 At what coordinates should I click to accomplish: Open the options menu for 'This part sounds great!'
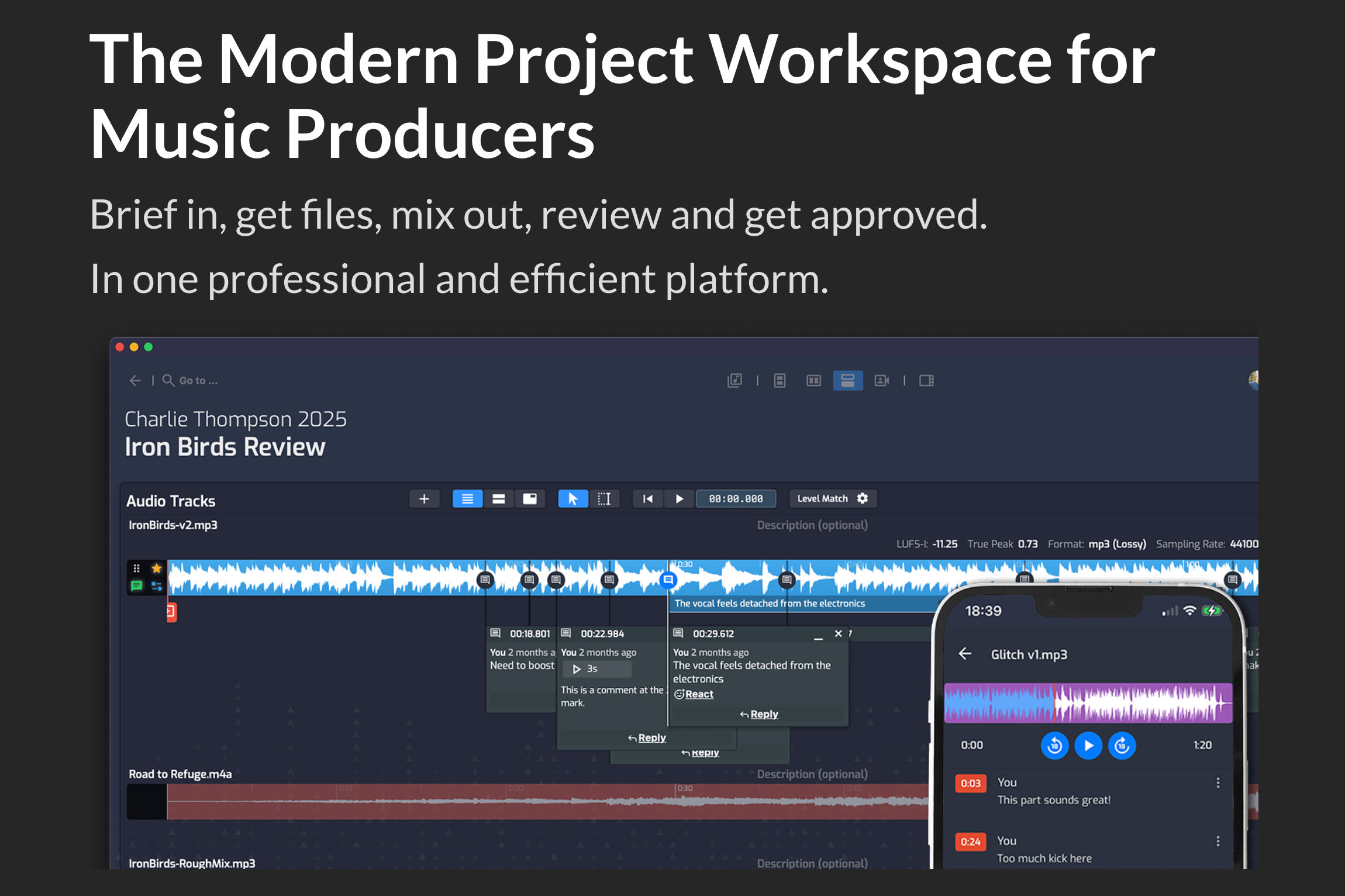1218,783
